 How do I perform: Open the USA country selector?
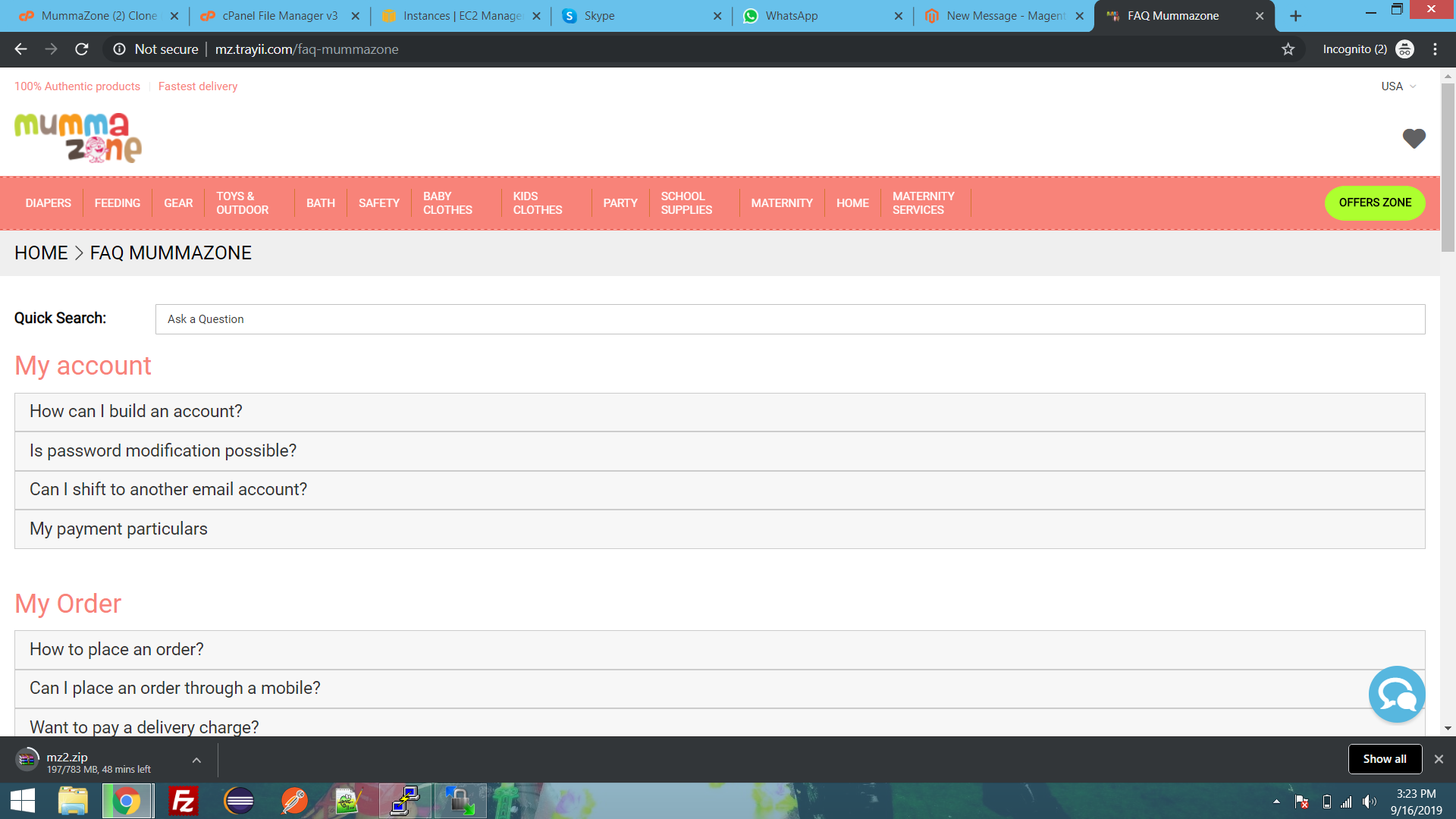(1398, 86)
